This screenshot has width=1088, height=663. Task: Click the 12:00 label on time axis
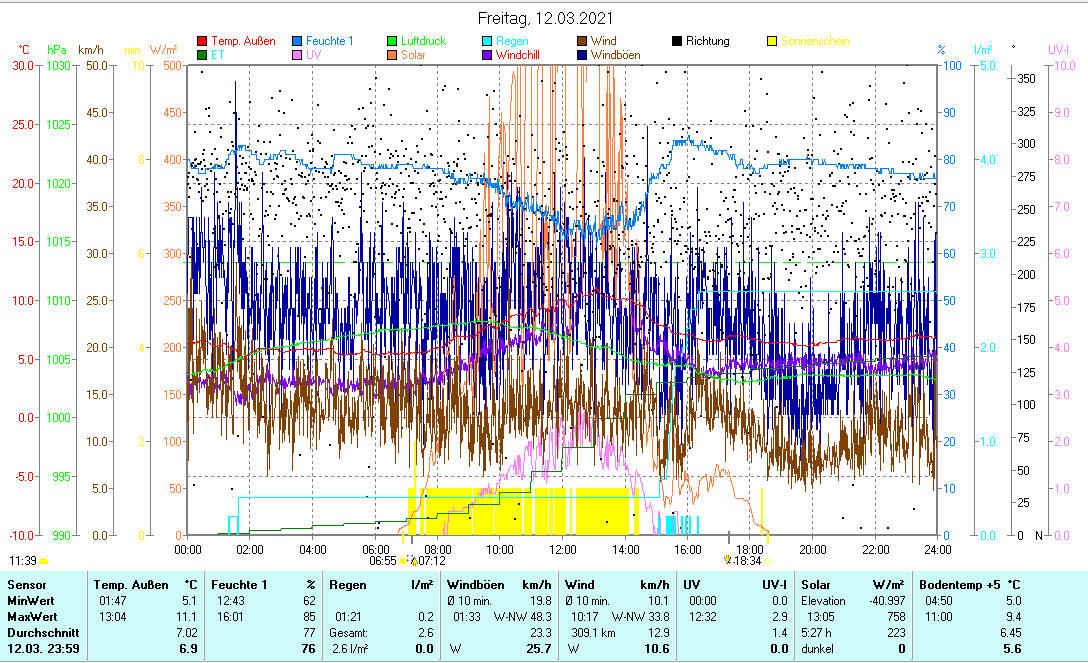click(562, 549)
